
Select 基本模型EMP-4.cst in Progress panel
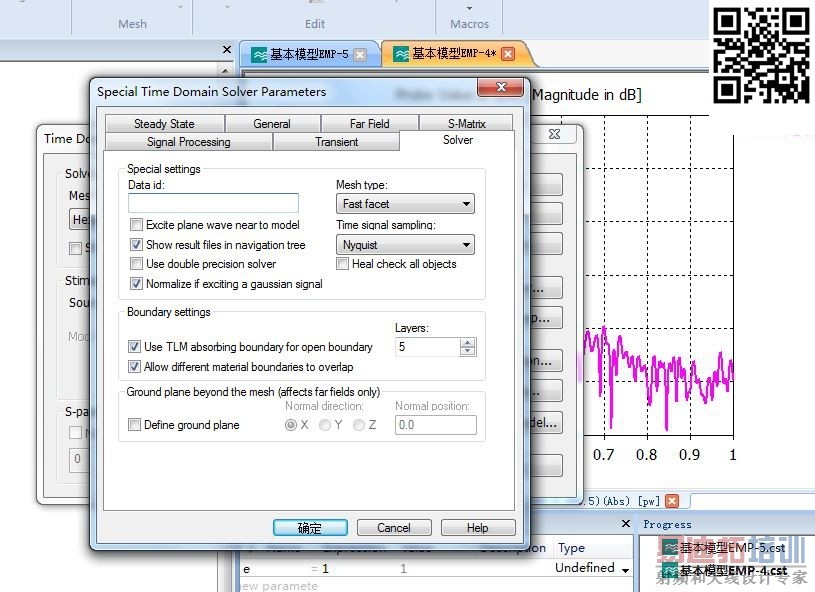click(726, 571)
